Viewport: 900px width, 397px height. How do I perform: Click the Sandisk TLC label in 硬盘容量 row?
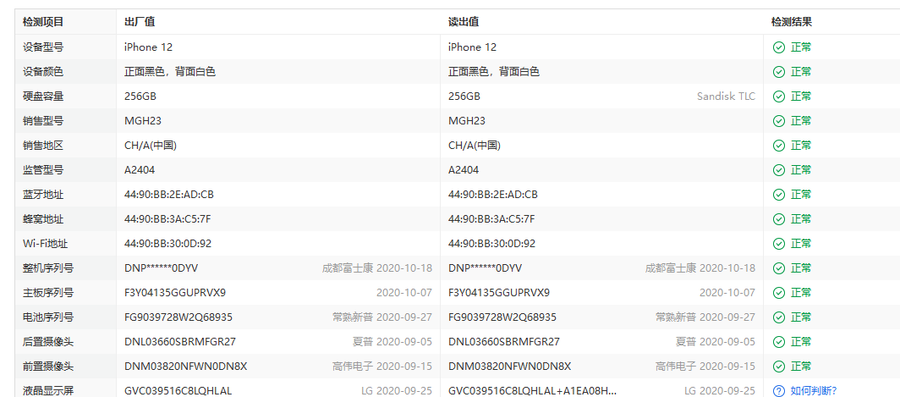(726, 96)
